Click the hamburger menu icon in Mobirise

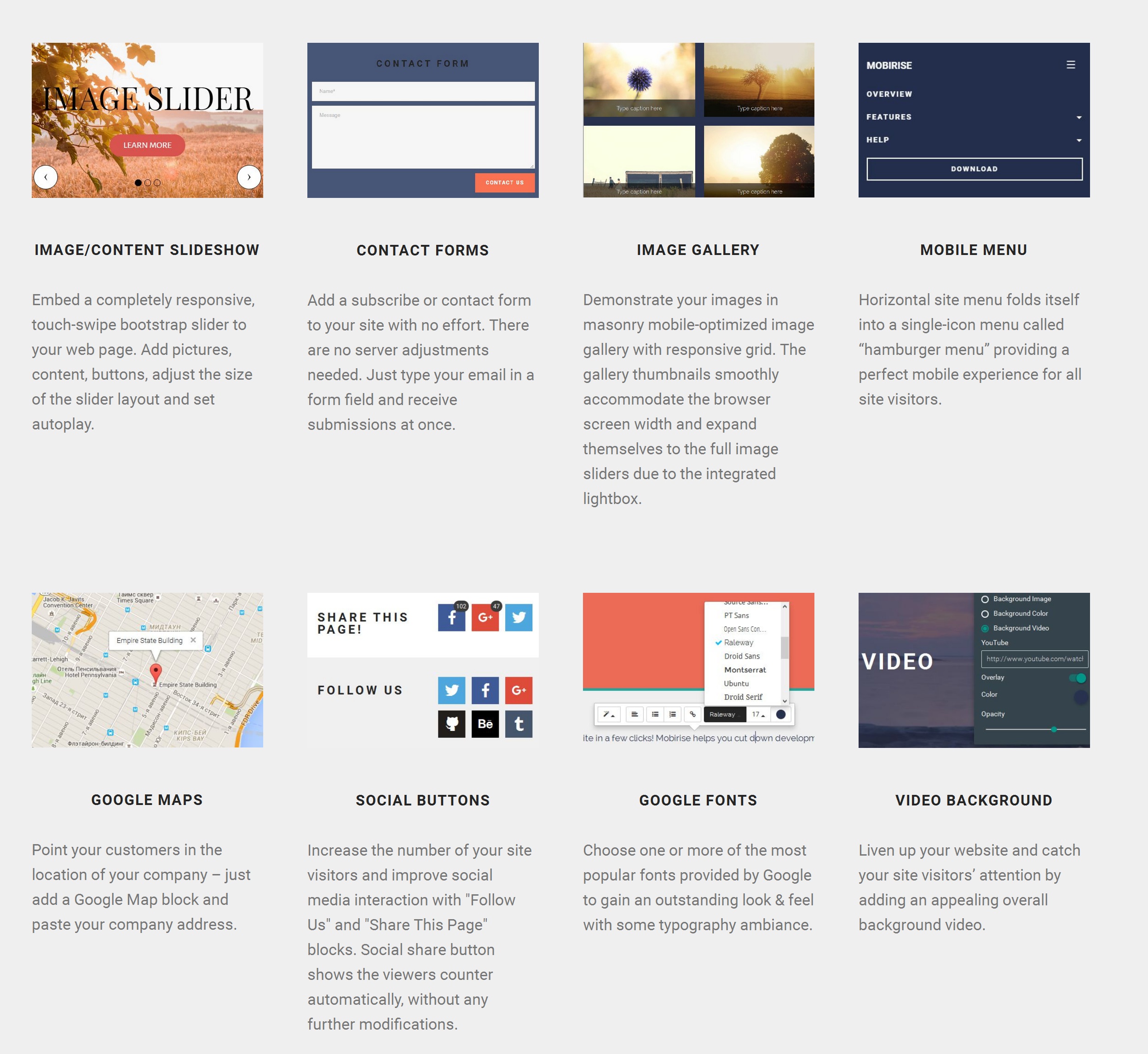click(x=1071, y=64)
